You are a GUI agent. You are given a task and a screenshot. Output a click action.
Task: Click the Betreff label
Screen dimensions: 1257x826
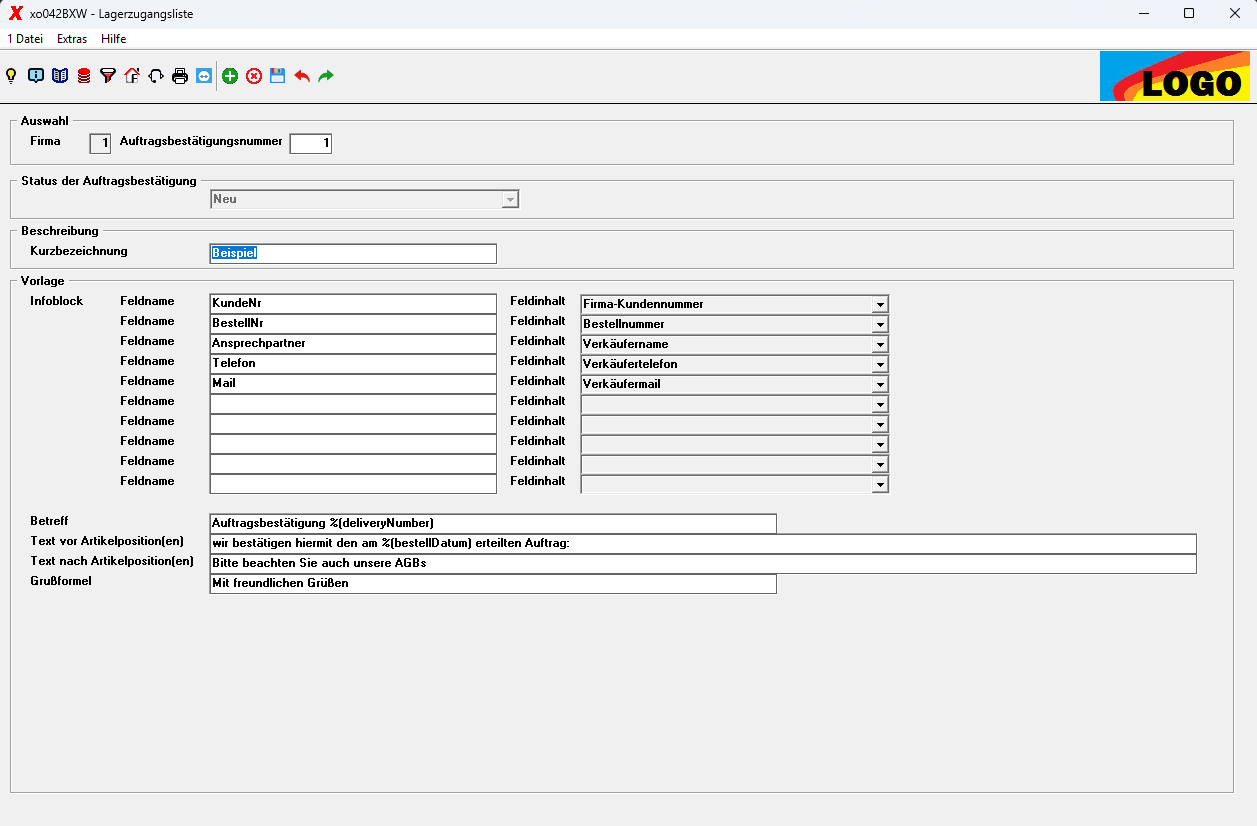point(49,521)
